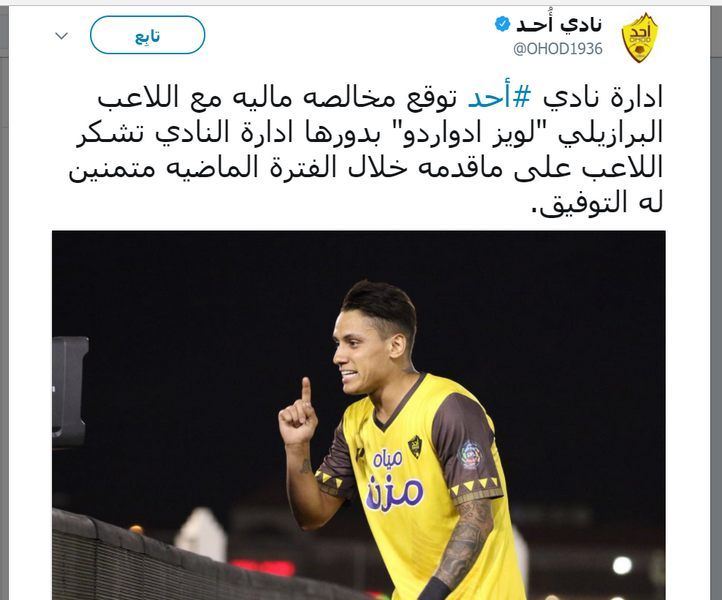Click the league badge on the sleeve
The width and height of the screenshot is (722, 600).
471,455
